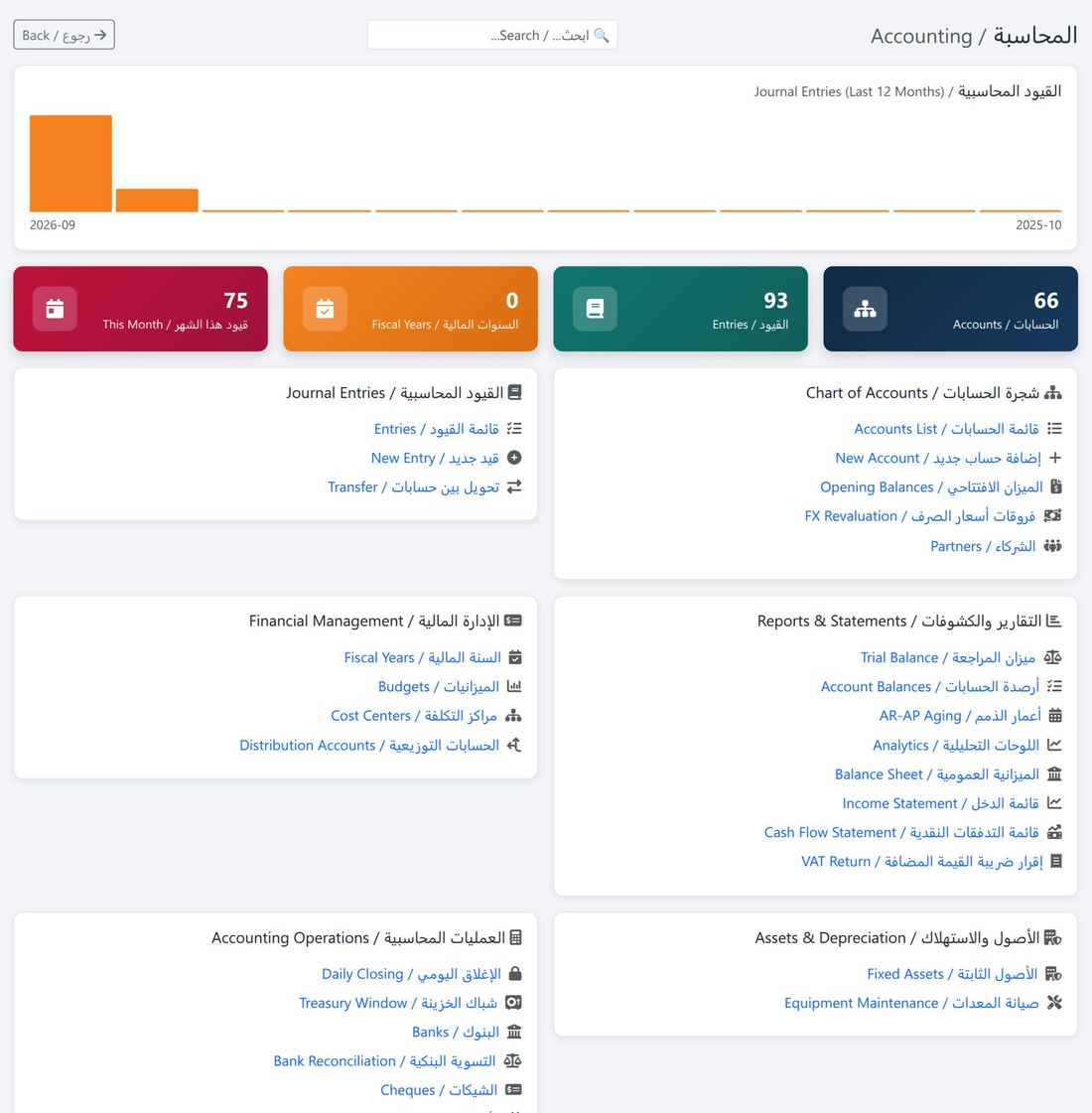Open the Entries list link under Journal Entries

[437, 429]
